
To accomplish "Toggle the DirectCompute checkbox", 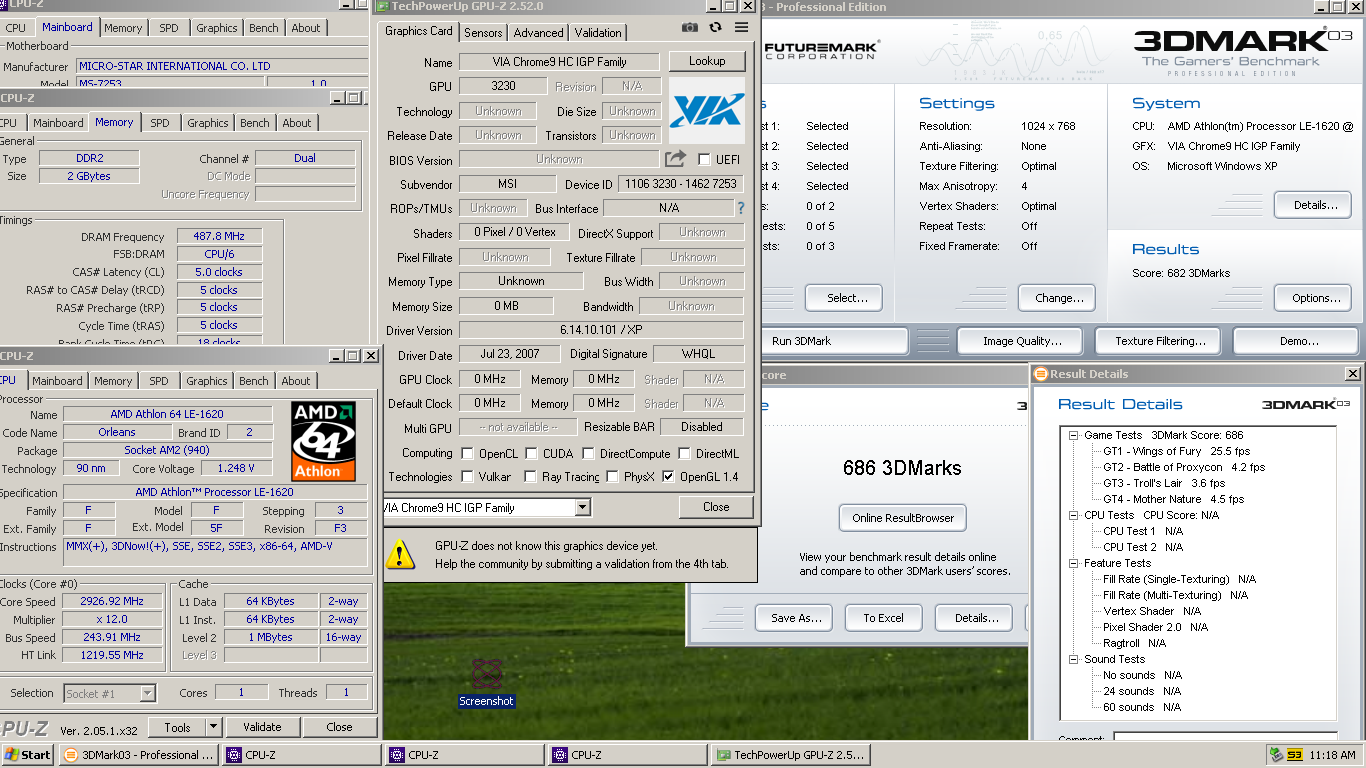I will [x=588, y=453].
